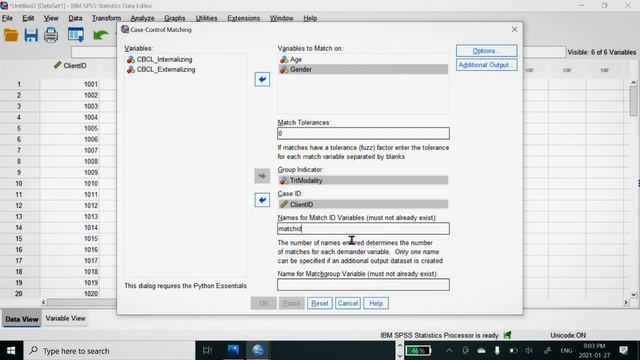This screenshot has width=640, height=360.
Task: Open the Windows Start menu
Action: coord(11,351)
